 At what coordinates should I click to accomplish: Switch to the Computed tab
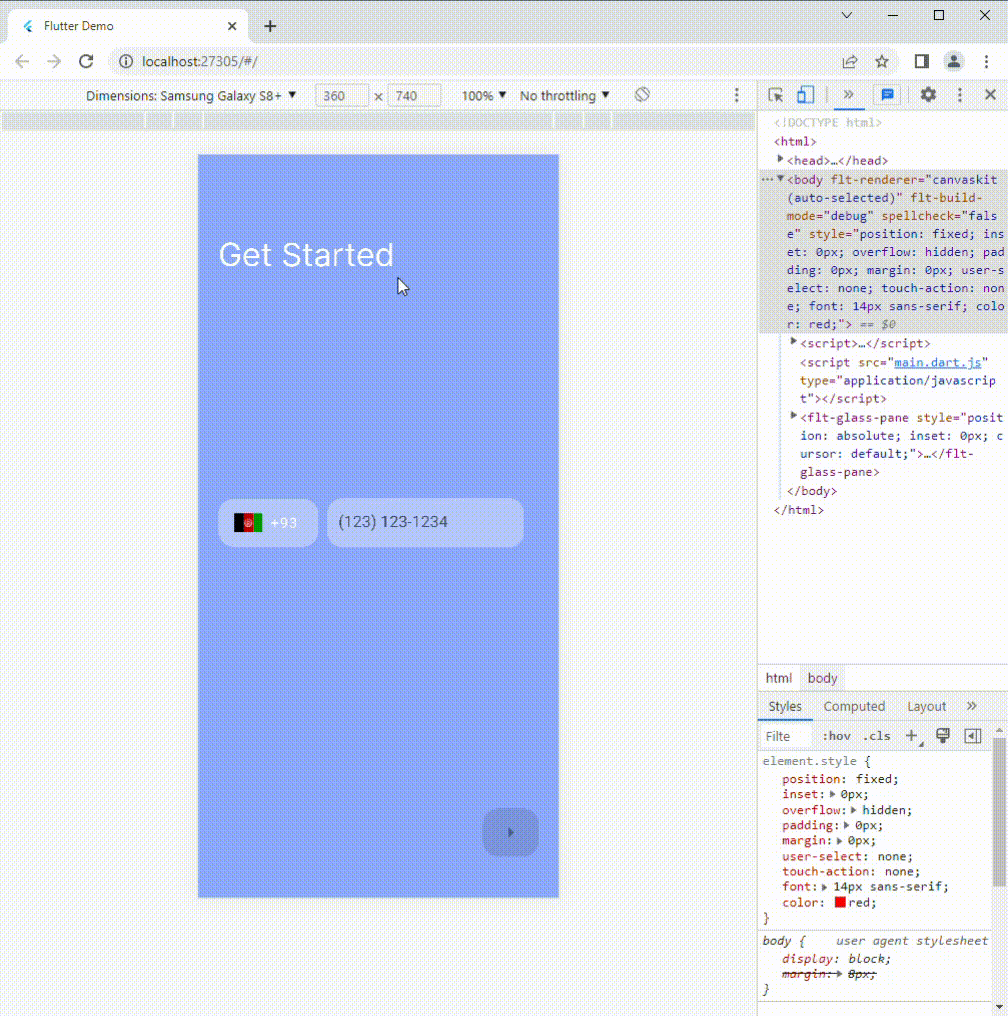click(854, 706)
